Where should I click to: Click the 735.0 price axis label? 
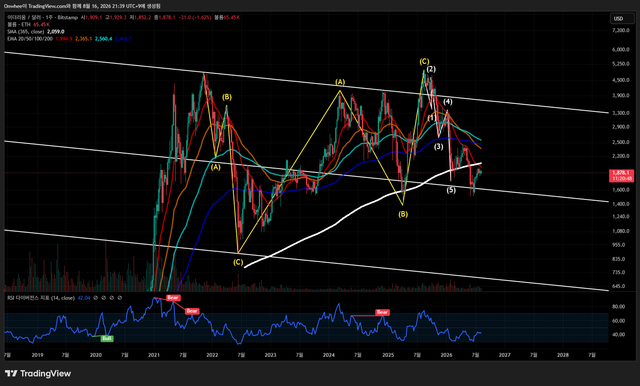point(618,272)
